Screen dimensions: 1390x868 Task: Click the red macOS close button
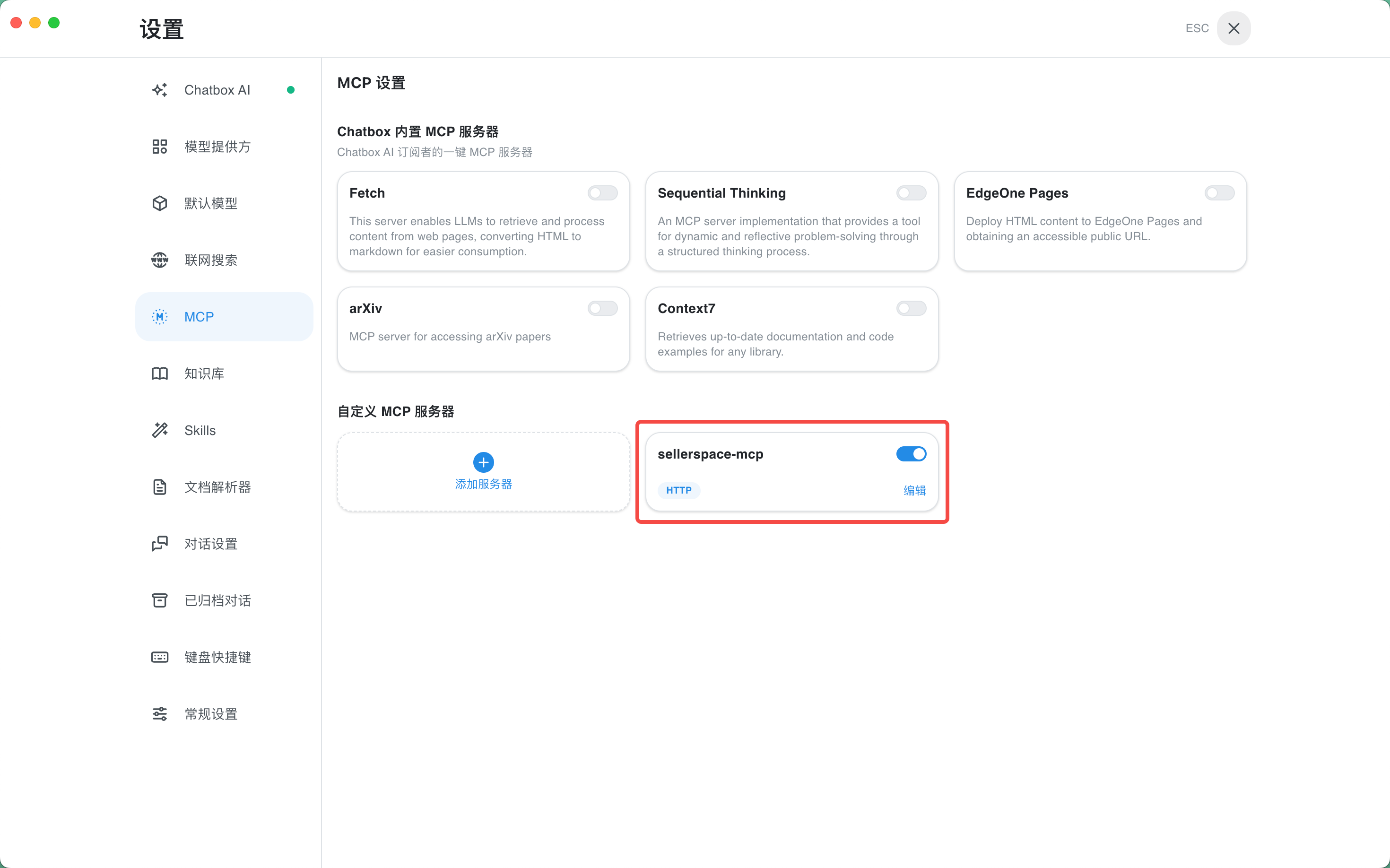coord(16,22)
